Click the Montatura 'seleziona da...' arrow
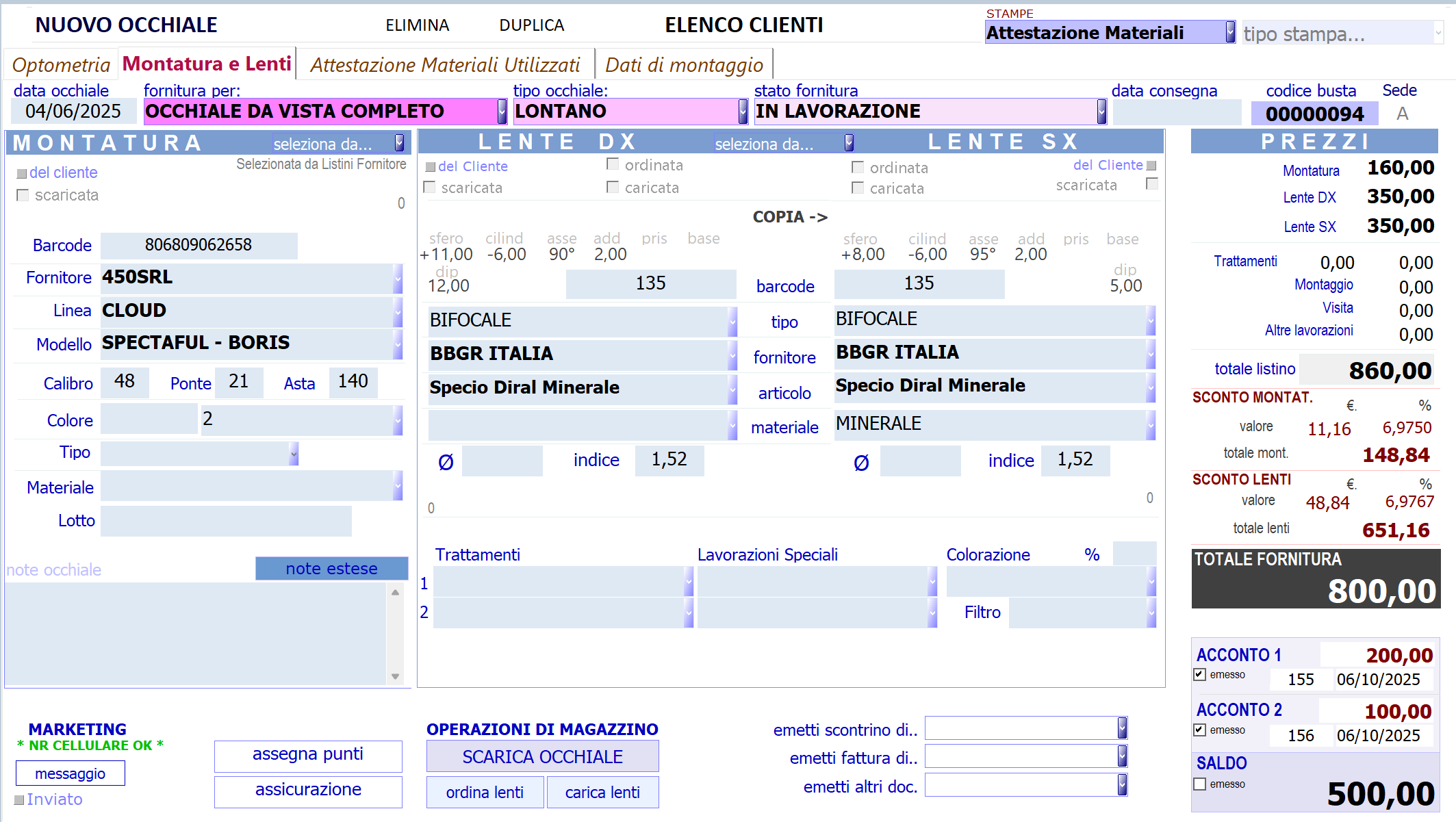 [x=399, y=143]
